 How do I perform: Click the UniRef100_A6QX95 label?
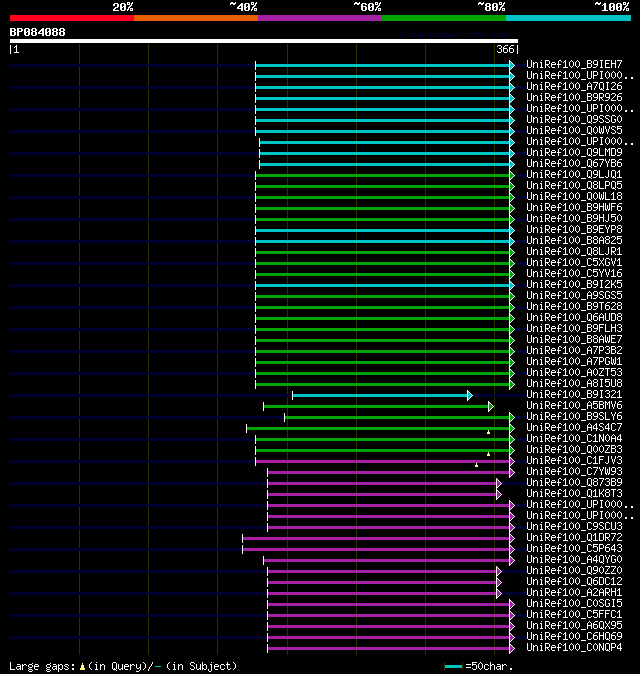574,625
